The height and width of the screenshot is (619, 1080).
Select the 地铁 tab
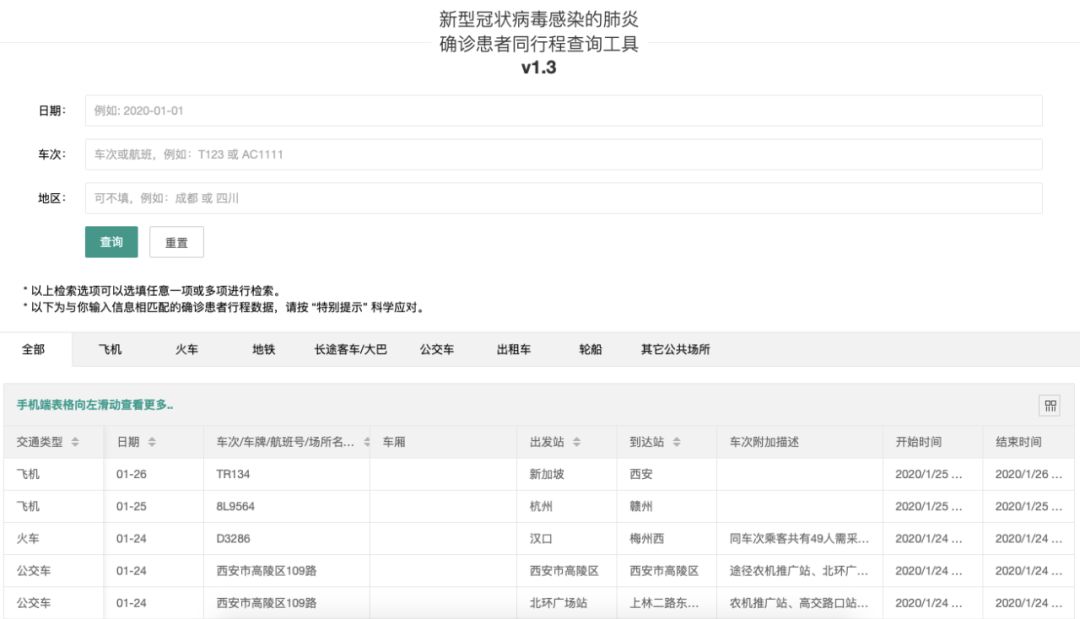click(263, 350)
